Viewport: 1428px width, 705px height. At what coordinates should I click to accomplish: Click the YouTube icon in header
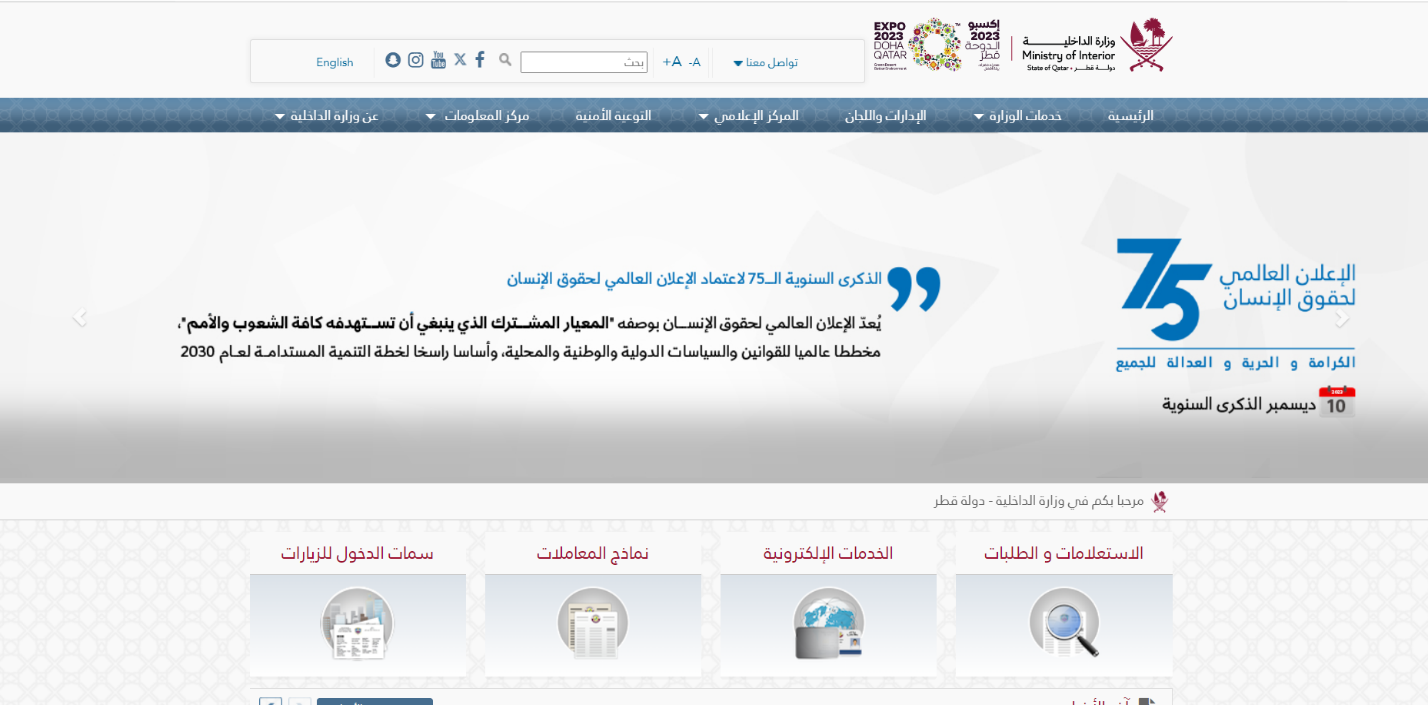(438, 60)
